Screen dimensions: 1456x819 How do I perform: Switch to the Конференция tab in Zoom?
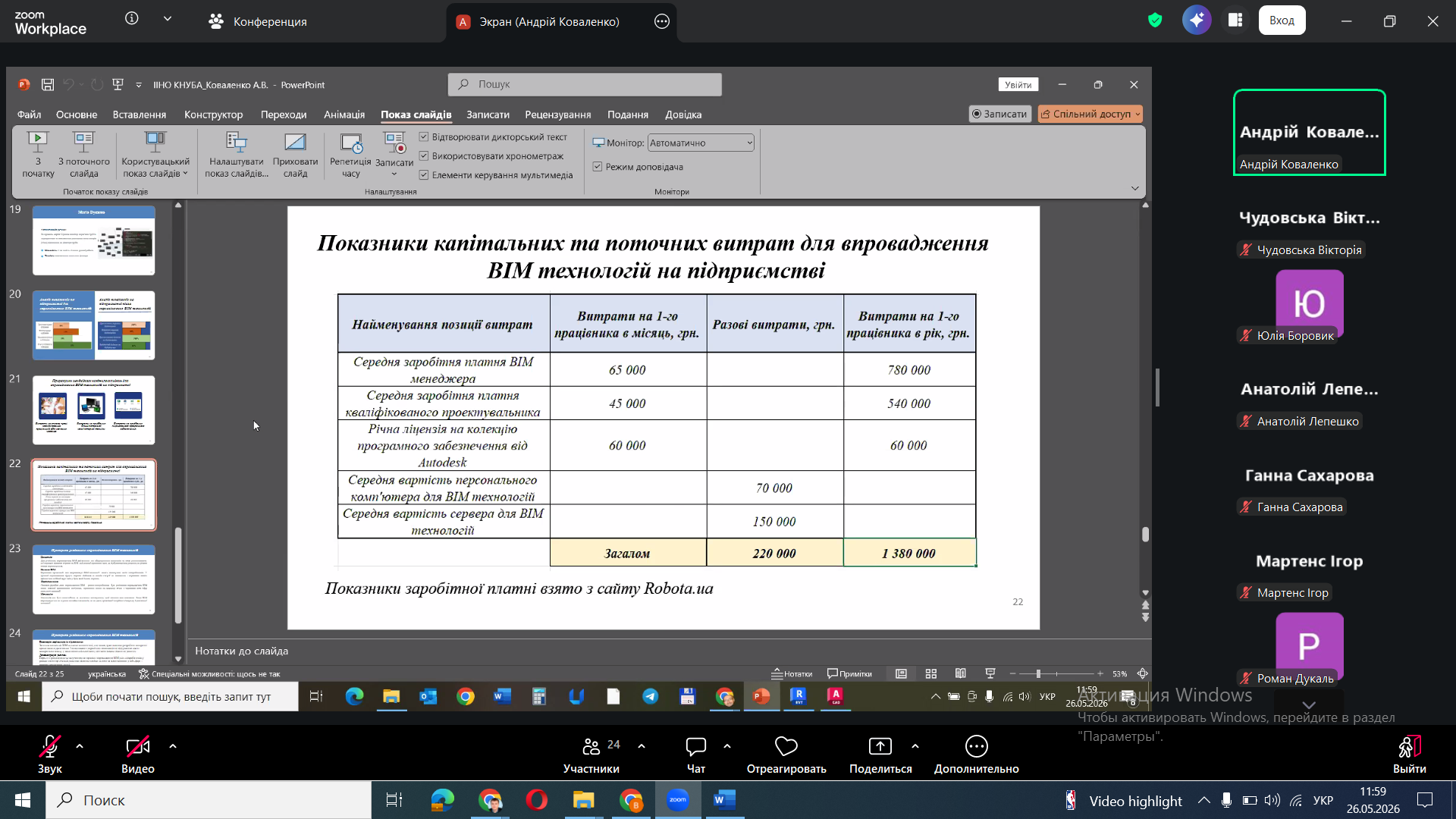[258, 21]
